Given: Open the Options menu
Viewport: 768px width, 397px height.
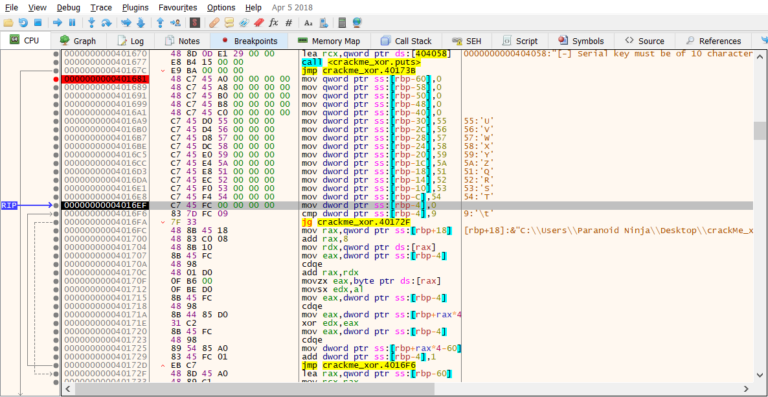Looking at the screenshot, I should coord(221,7).
